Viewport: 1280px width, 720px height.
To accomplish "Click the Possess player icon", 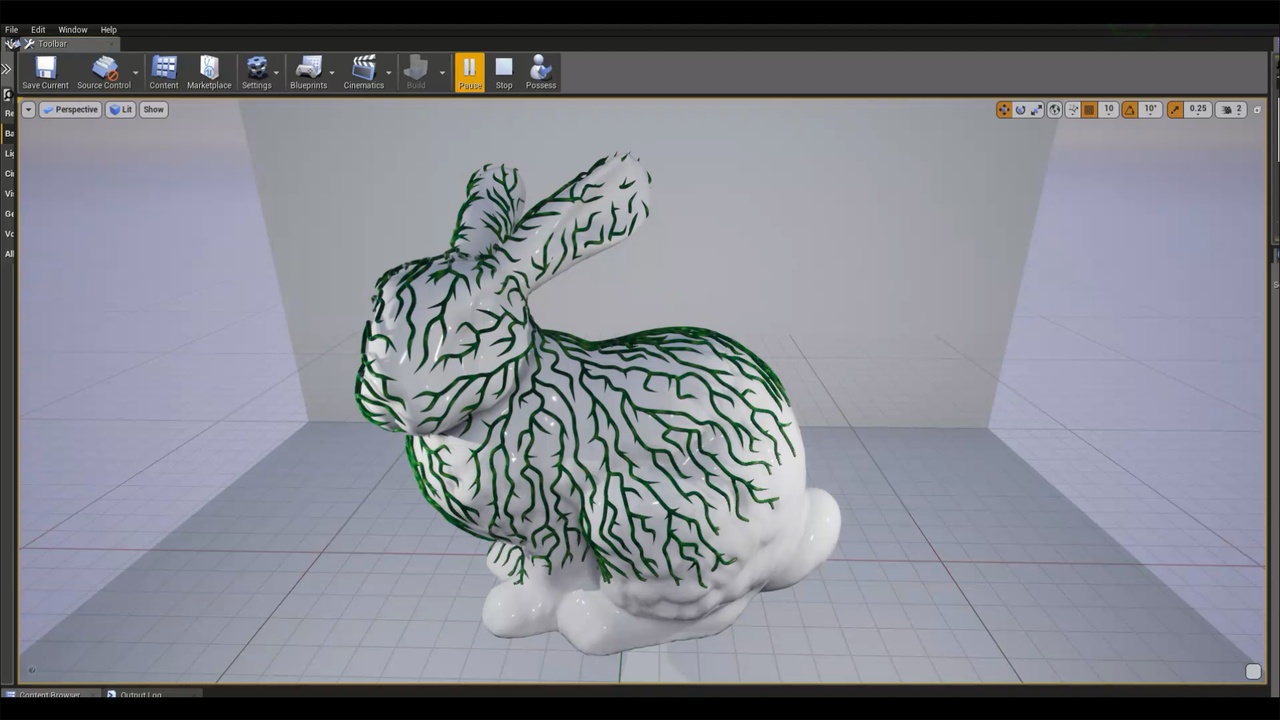I will 540,68.
